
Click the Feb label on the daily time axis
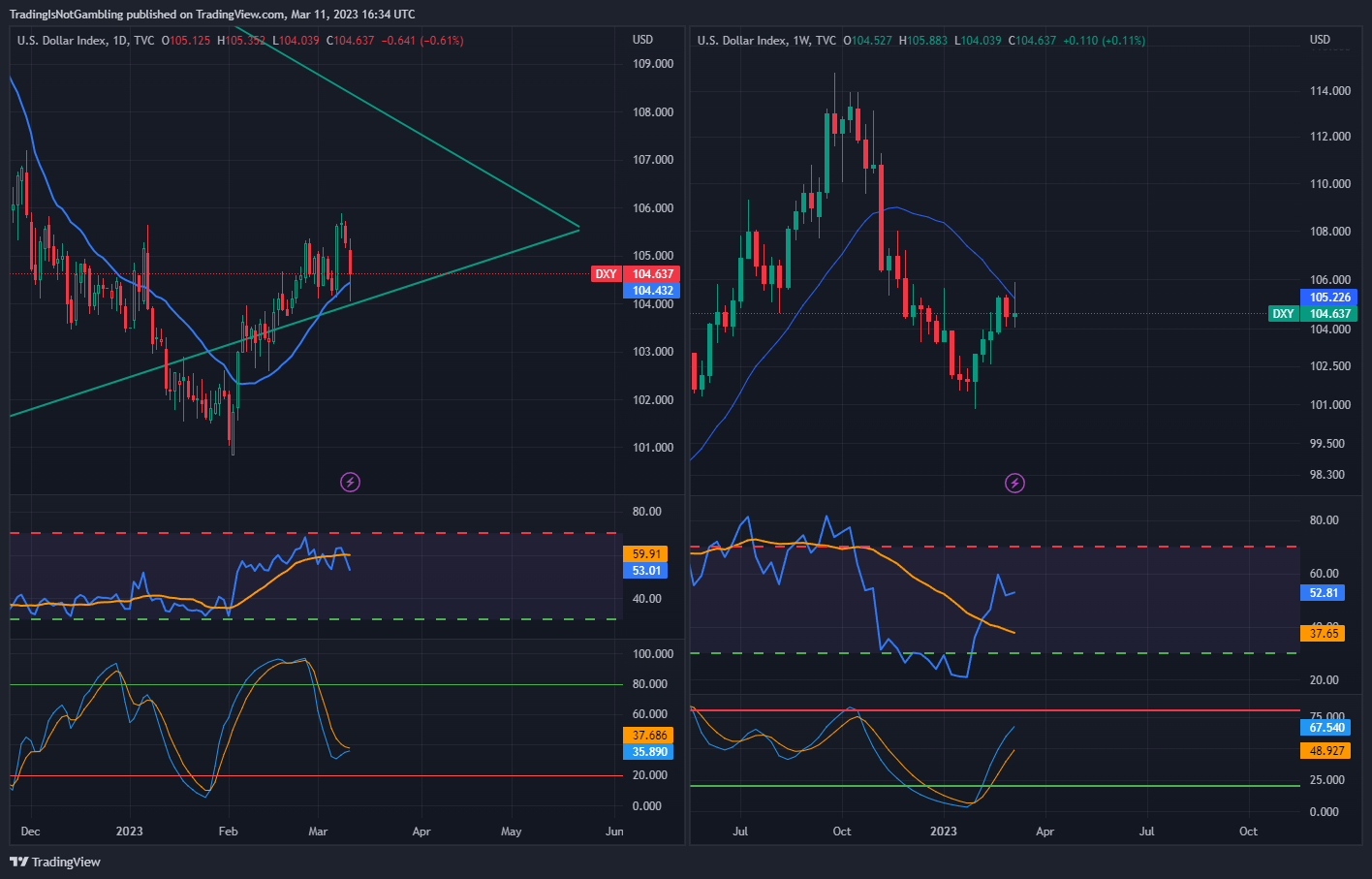click(x=228, y=832)
